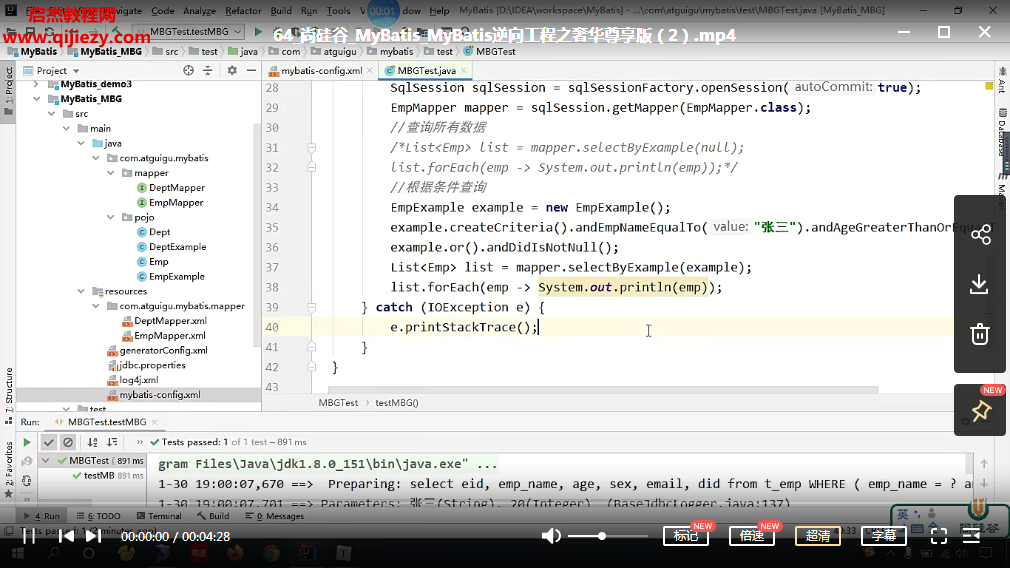The height and width of the screenshot is (568, 1010).
Task: Click the green Run button in the toolbar
Action: (258, 31)
